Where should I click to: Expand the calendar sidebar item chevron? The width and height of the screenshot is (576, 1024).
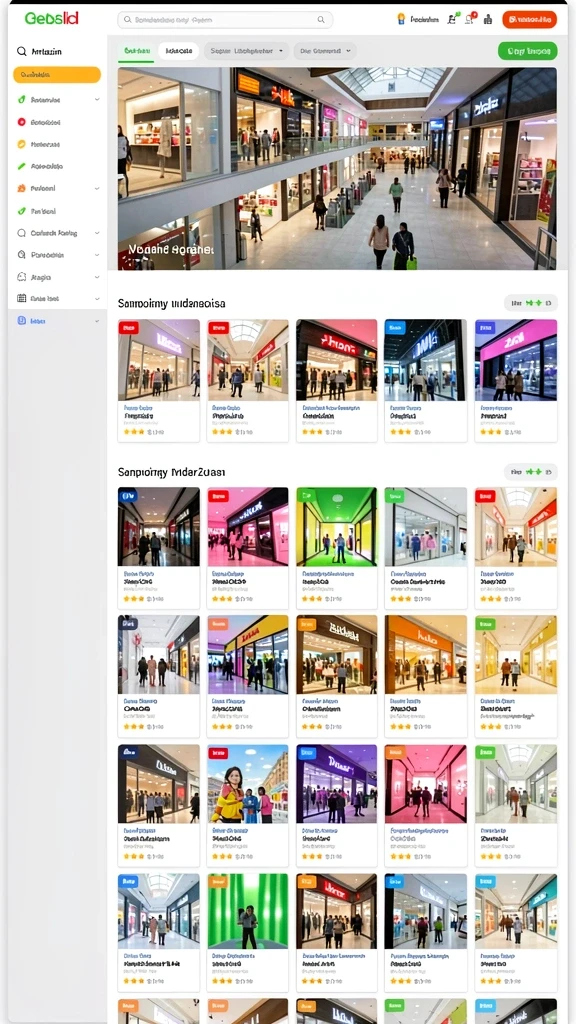tap(97, 298)
